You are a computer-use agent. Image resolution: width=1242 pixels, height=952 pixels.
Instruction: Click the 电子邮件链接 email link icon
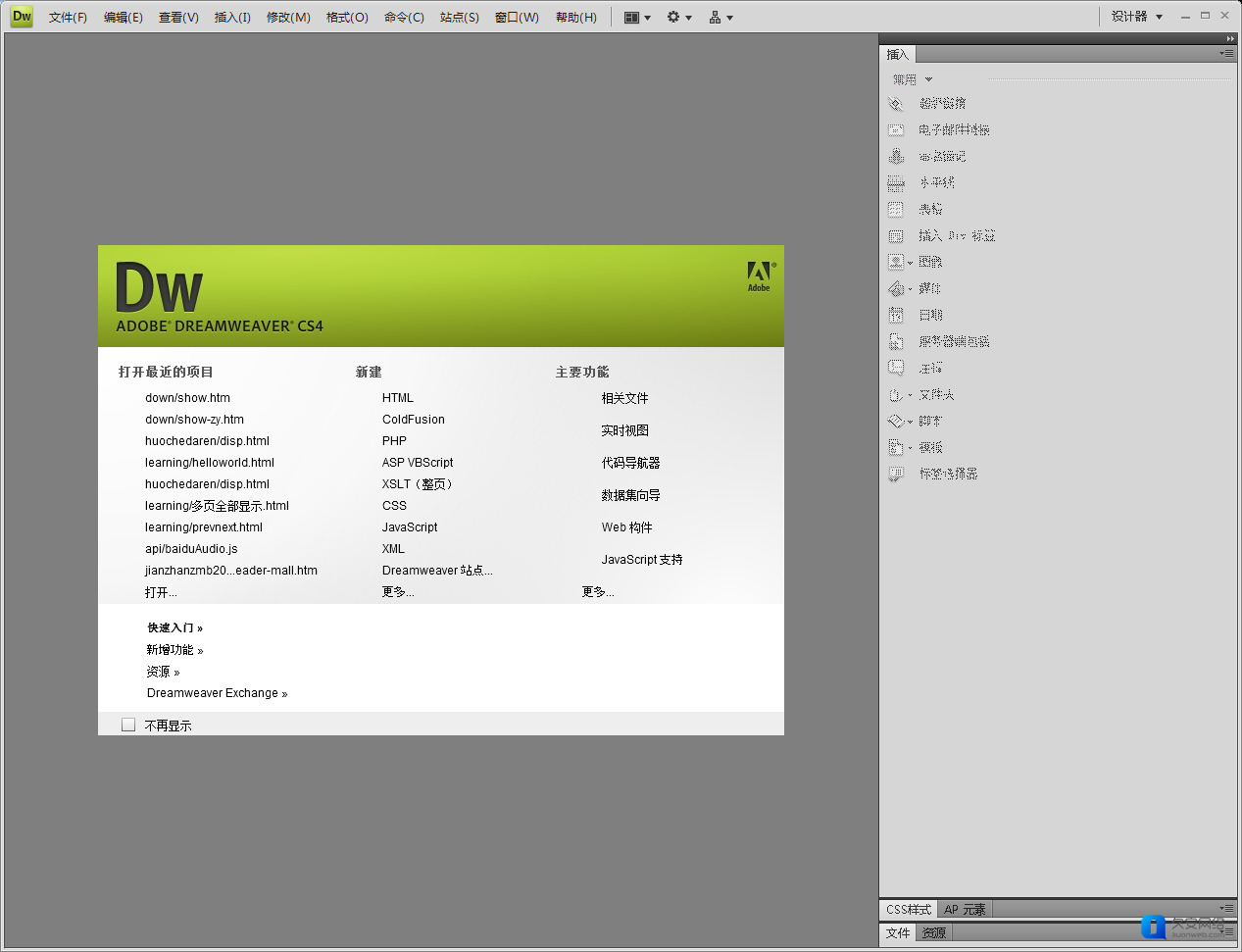[896, 129]
